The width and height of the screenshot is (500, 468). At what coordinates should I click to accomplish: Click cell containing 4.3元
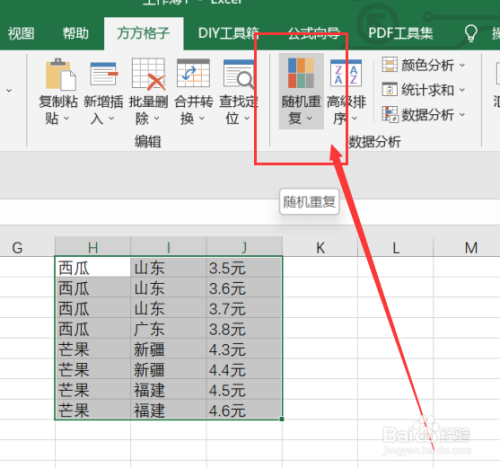click(x=244, y=349)
